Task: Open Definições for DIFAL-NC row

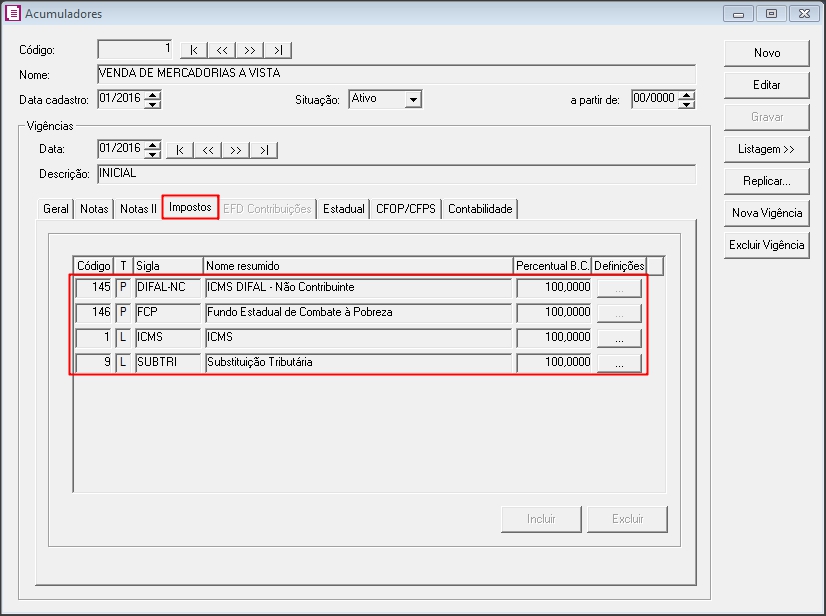Action: (619, 288)
